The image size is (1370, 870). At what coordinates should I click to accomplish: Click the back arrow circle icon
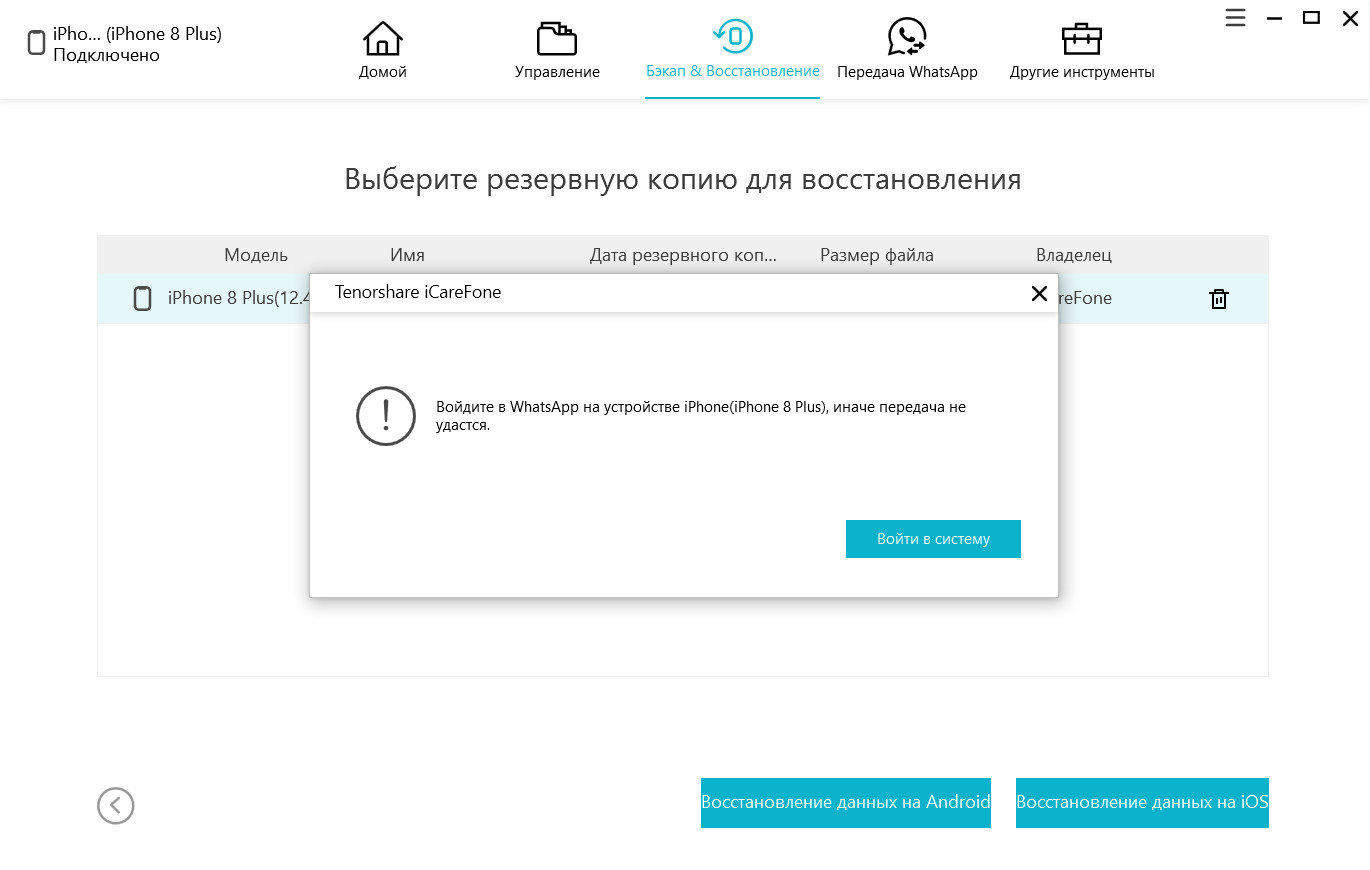tap(116, 805)
